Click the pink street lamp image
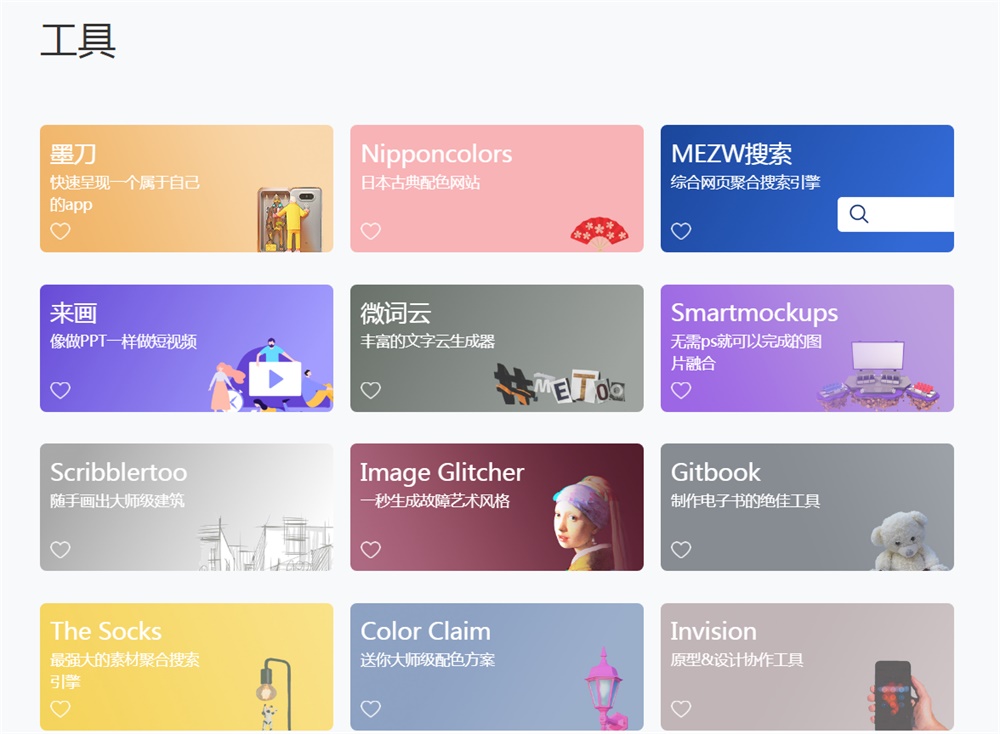Screen dimensions: 1000x734 pos(604,687)
